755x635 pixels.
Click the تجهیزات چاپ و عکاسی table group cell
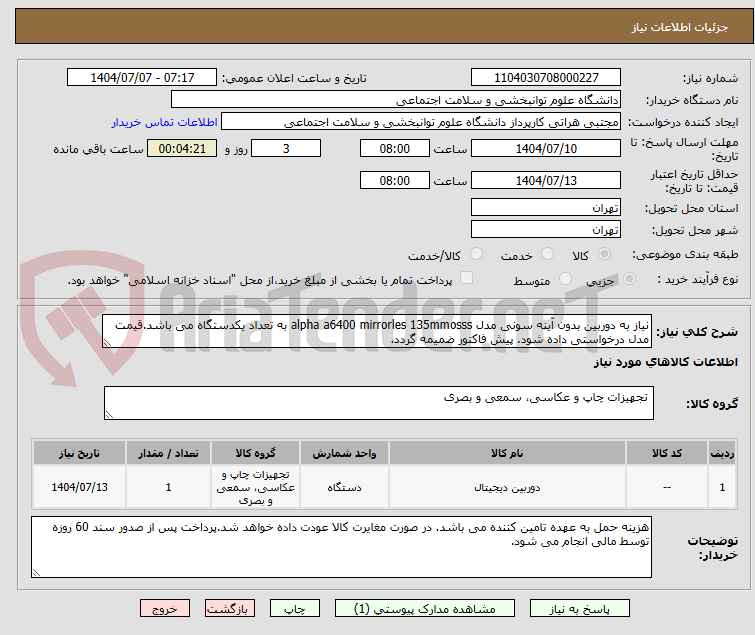coord(256,487)
